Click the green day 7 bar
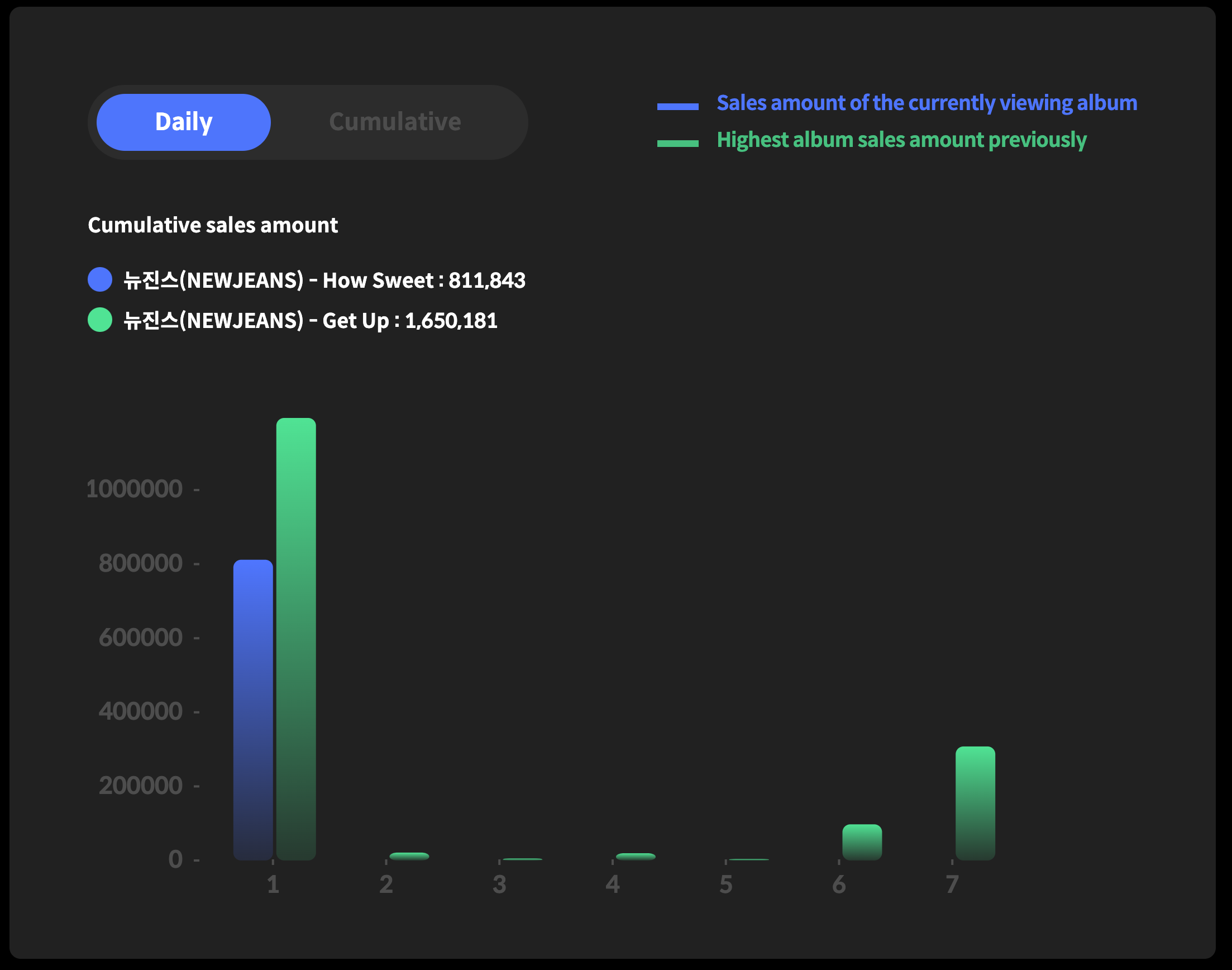Screen dimensions: 1232x970 tap(975, 803)
